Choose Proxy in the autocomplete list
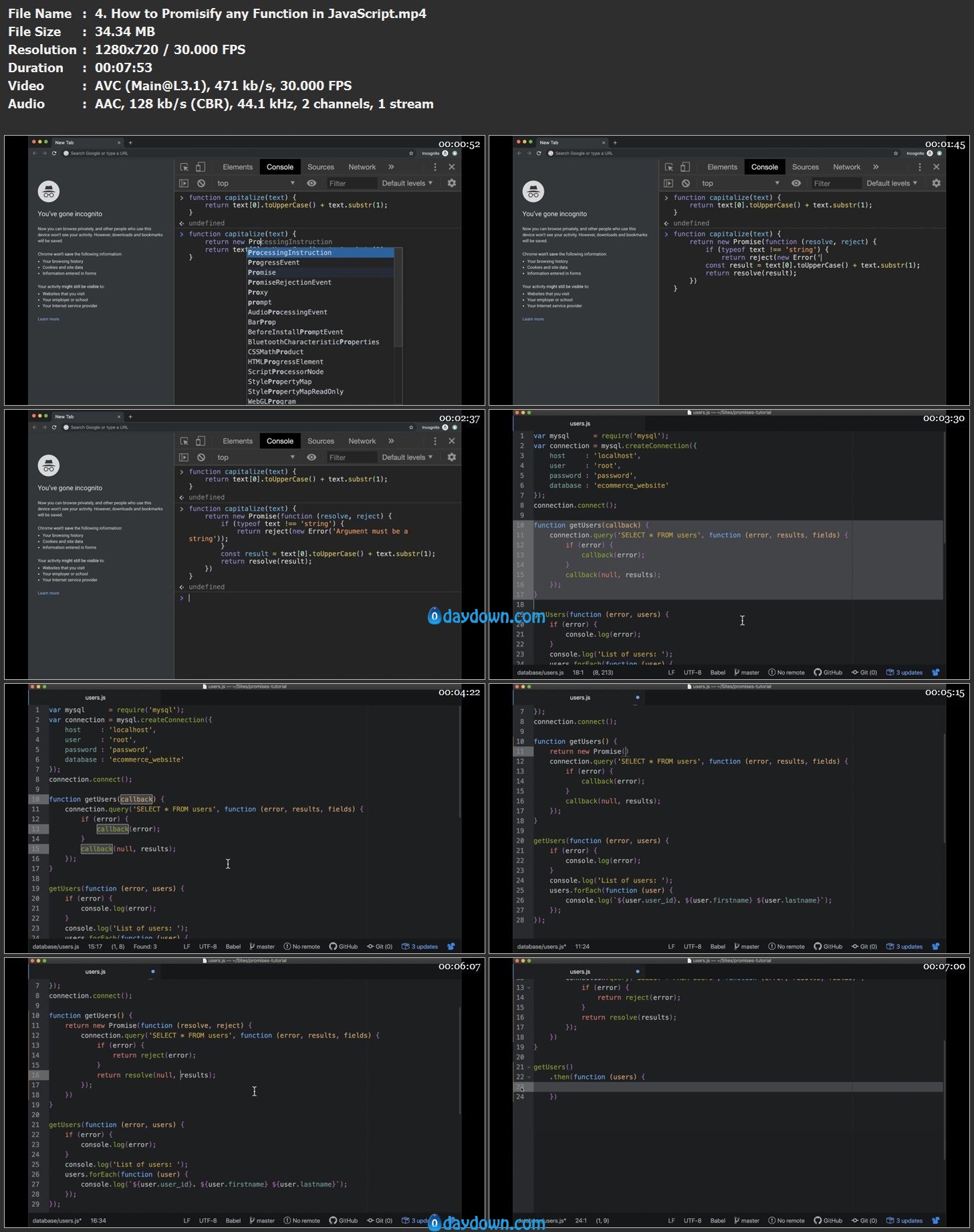The image size is (974, 1232). click(x=320, y=292)
